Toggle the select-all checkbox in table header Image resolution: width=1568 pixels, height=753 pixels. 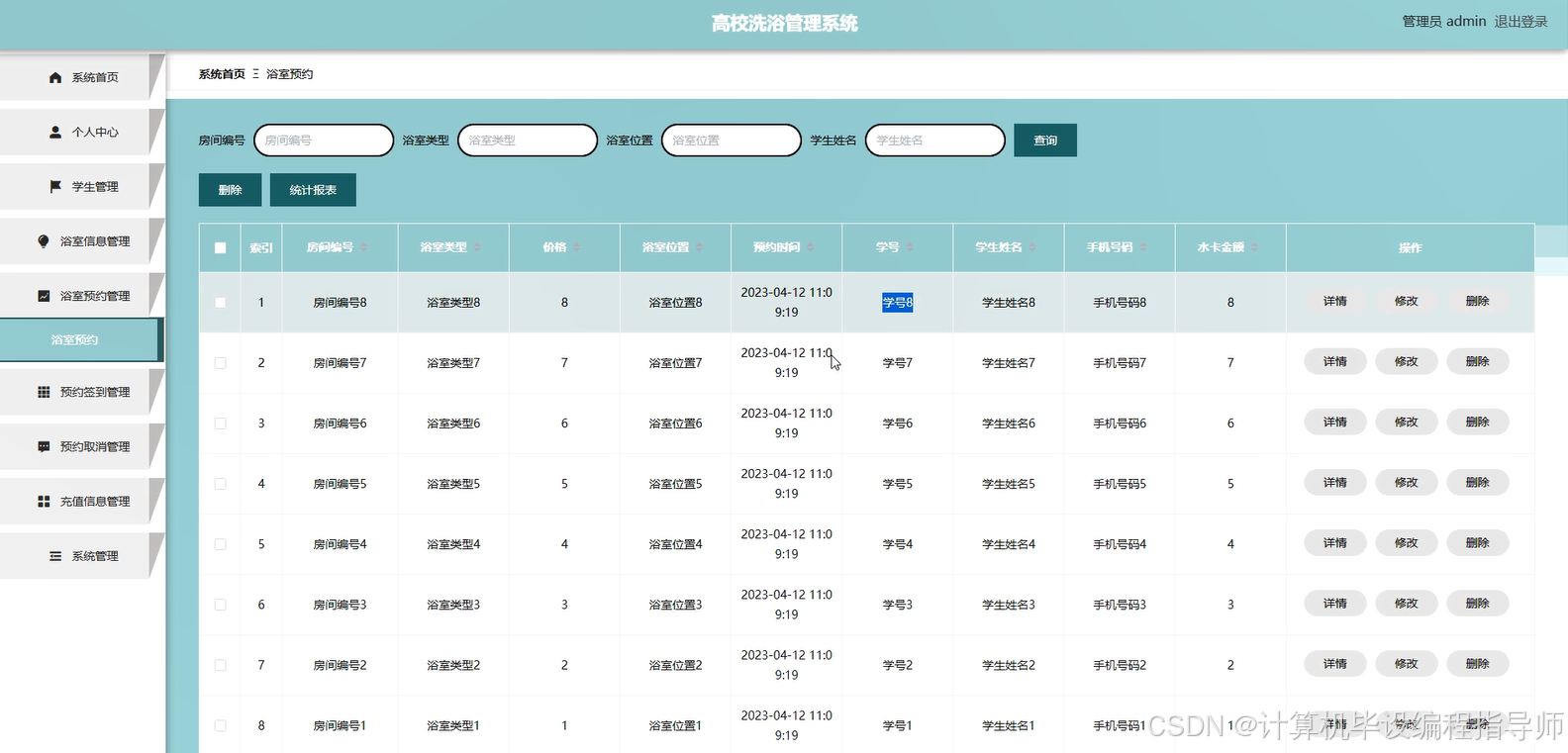(220, 248)
